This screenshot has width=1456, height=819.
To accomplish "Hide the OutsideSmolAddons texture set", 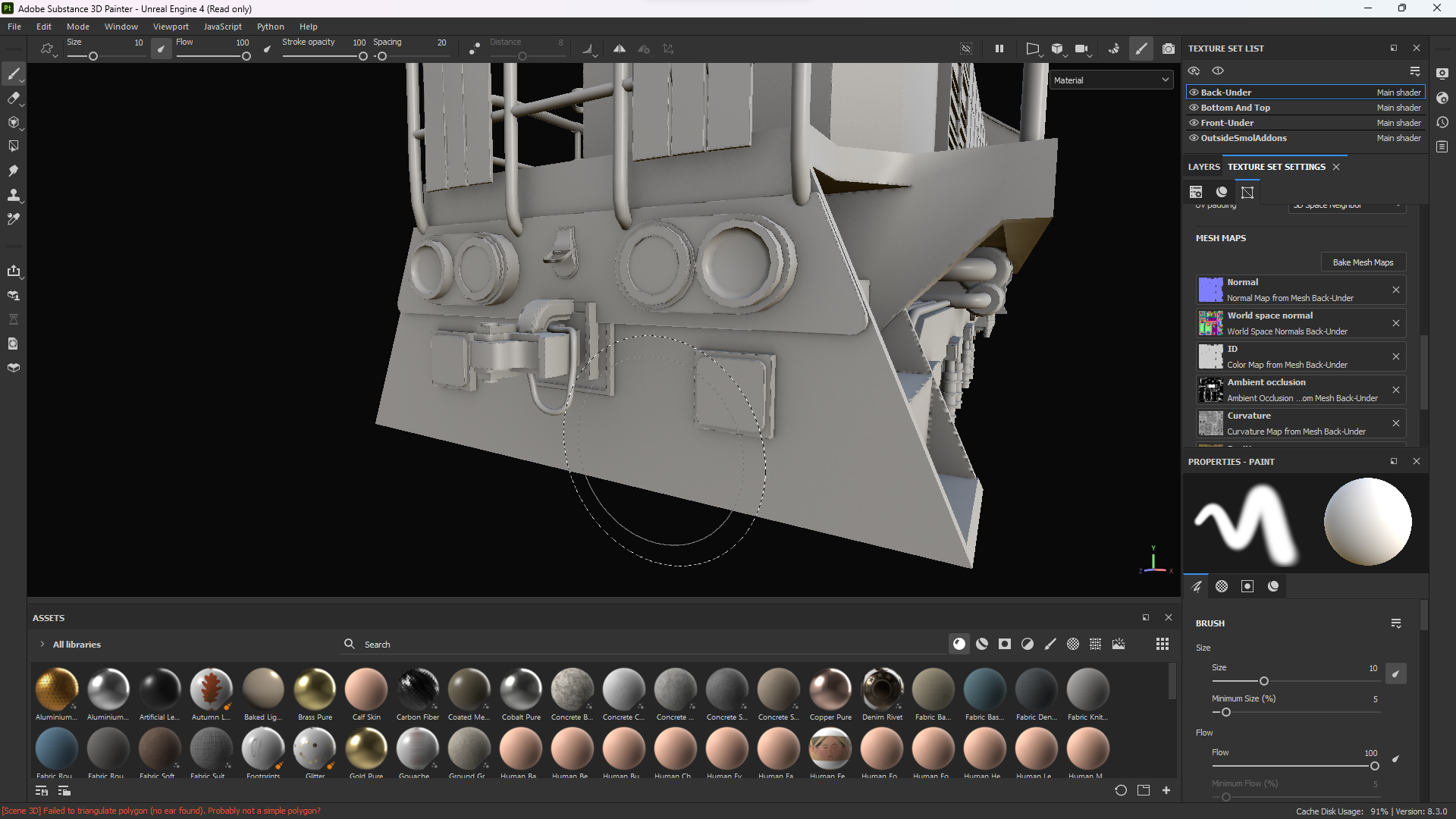I will point(1194,138).
